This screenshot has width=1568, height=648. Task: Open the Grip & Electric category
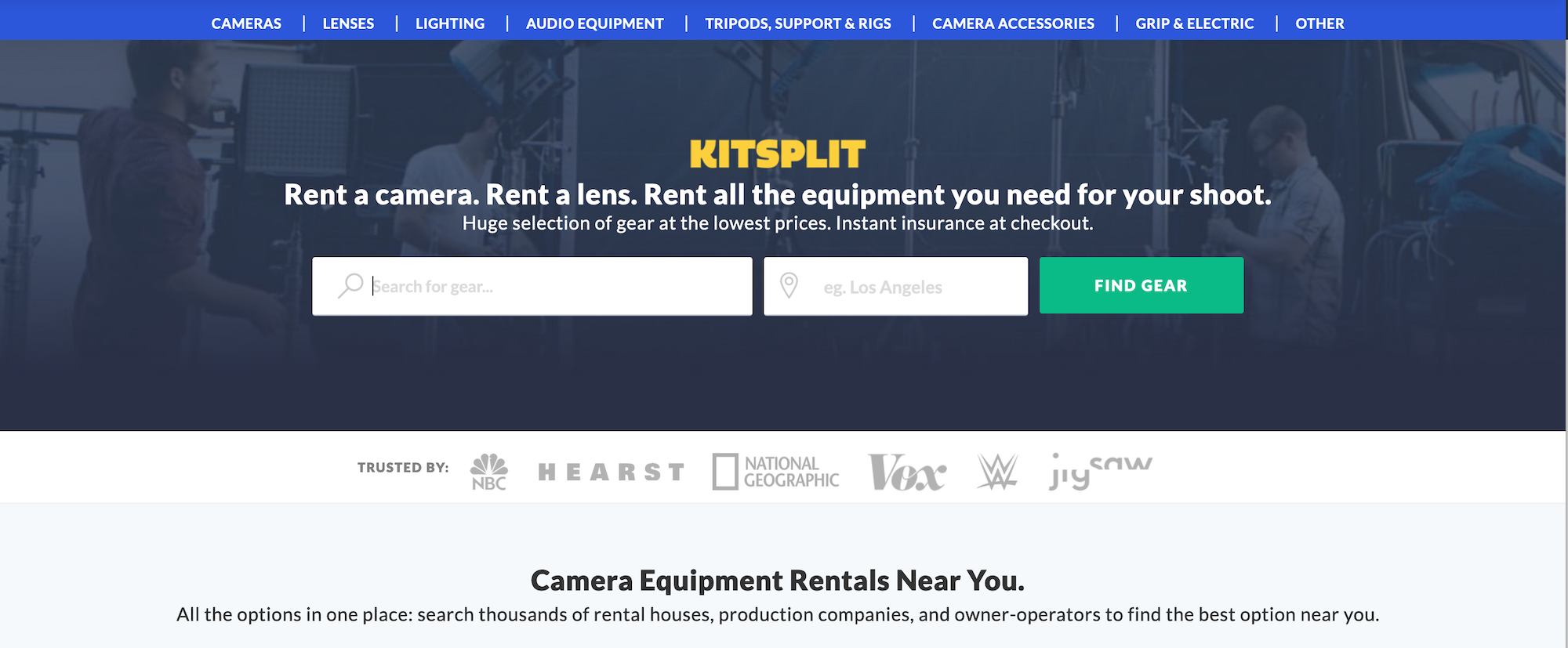click(x=1195, y=24)
